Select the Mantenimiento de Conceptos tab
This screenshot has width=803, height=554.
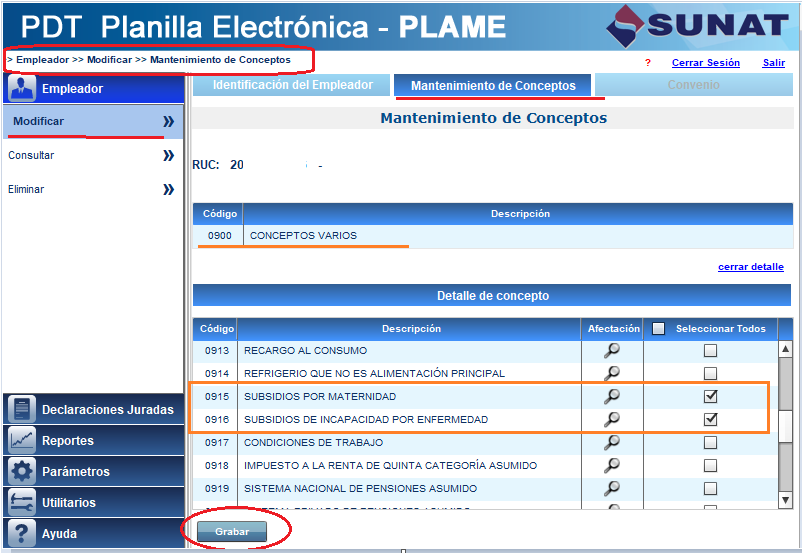click(493, 86)
